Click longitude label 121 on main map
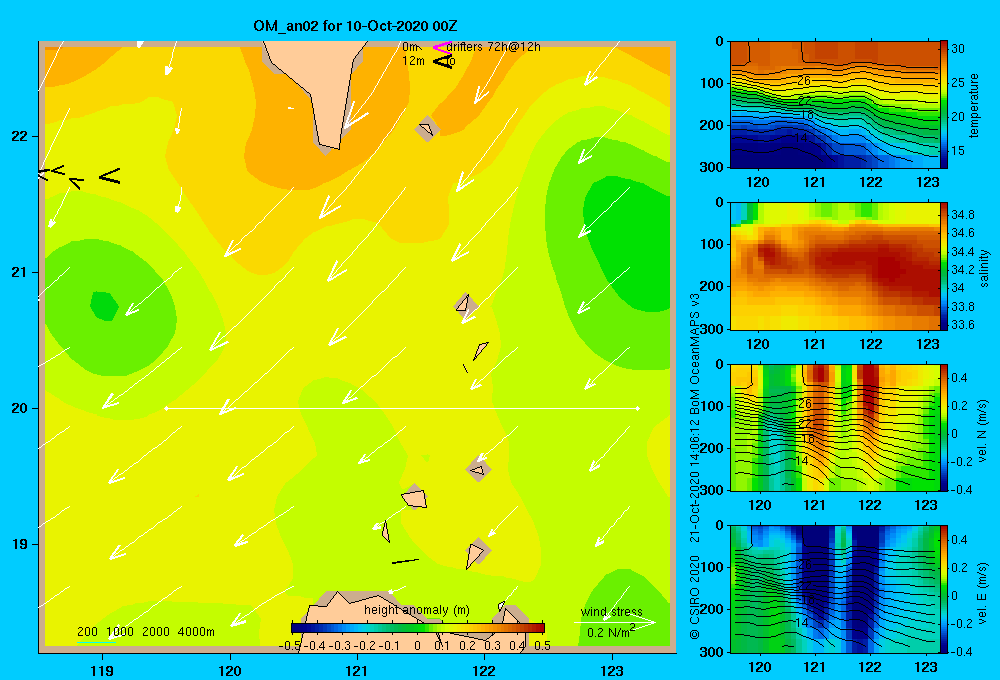1000x680 pixels. (x=357, y=670)
